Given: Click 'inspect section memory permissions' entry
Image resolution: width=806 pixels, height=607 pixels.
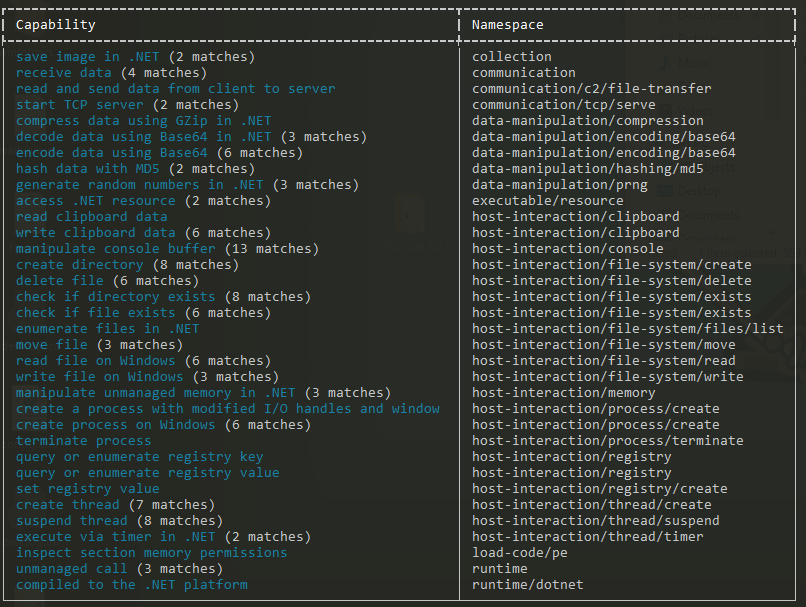Looking at the screenshot, I should pos(151,553).
